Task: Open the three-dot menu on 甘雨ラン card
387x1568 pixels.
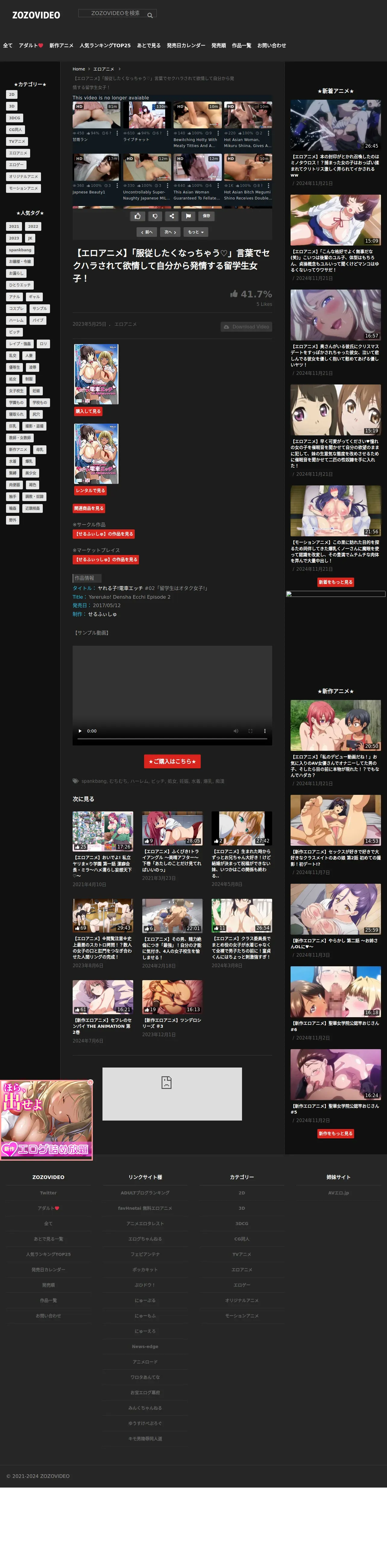Action: click(x=117, y=133)
